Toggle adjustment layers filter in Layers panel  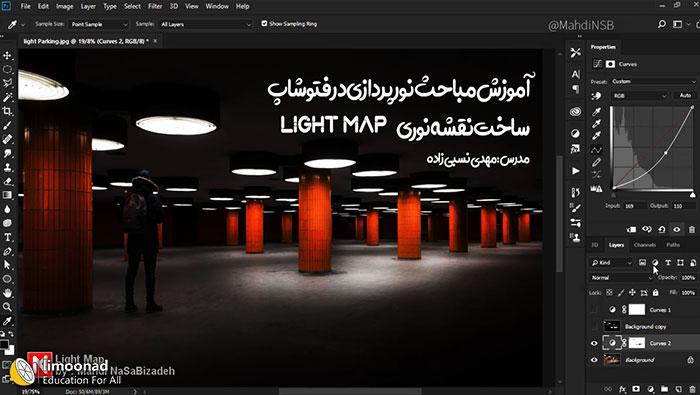click(x=655, y=262)
